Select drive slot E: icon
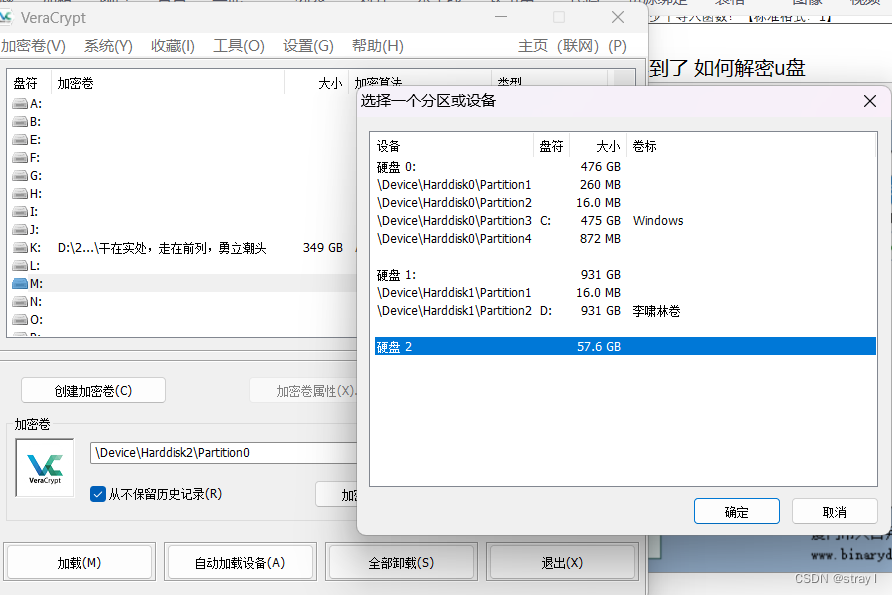Viewport: 892px width, 595px height. coord(20,140)
